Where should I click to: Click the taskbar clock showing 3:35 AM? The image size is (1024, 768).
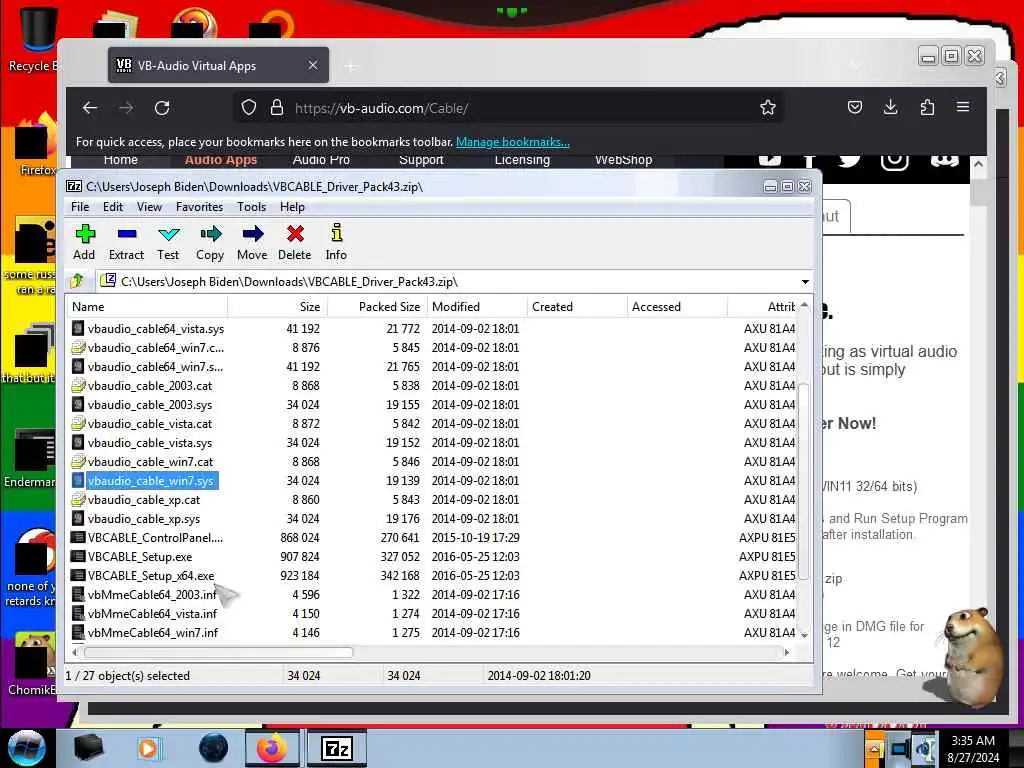coord(973,749)
